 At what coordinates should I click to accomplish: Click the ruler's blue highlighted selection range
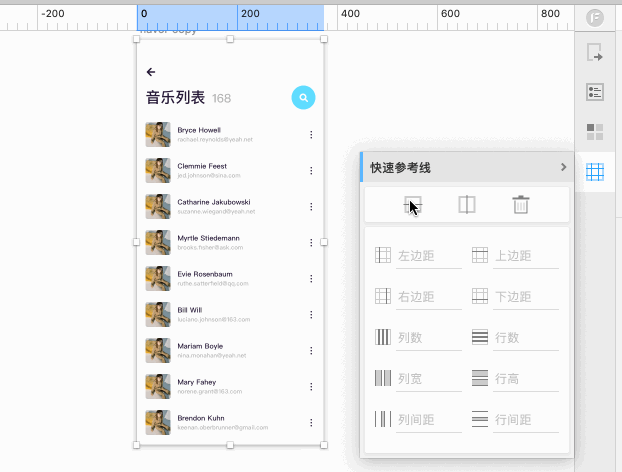point(230,18)
